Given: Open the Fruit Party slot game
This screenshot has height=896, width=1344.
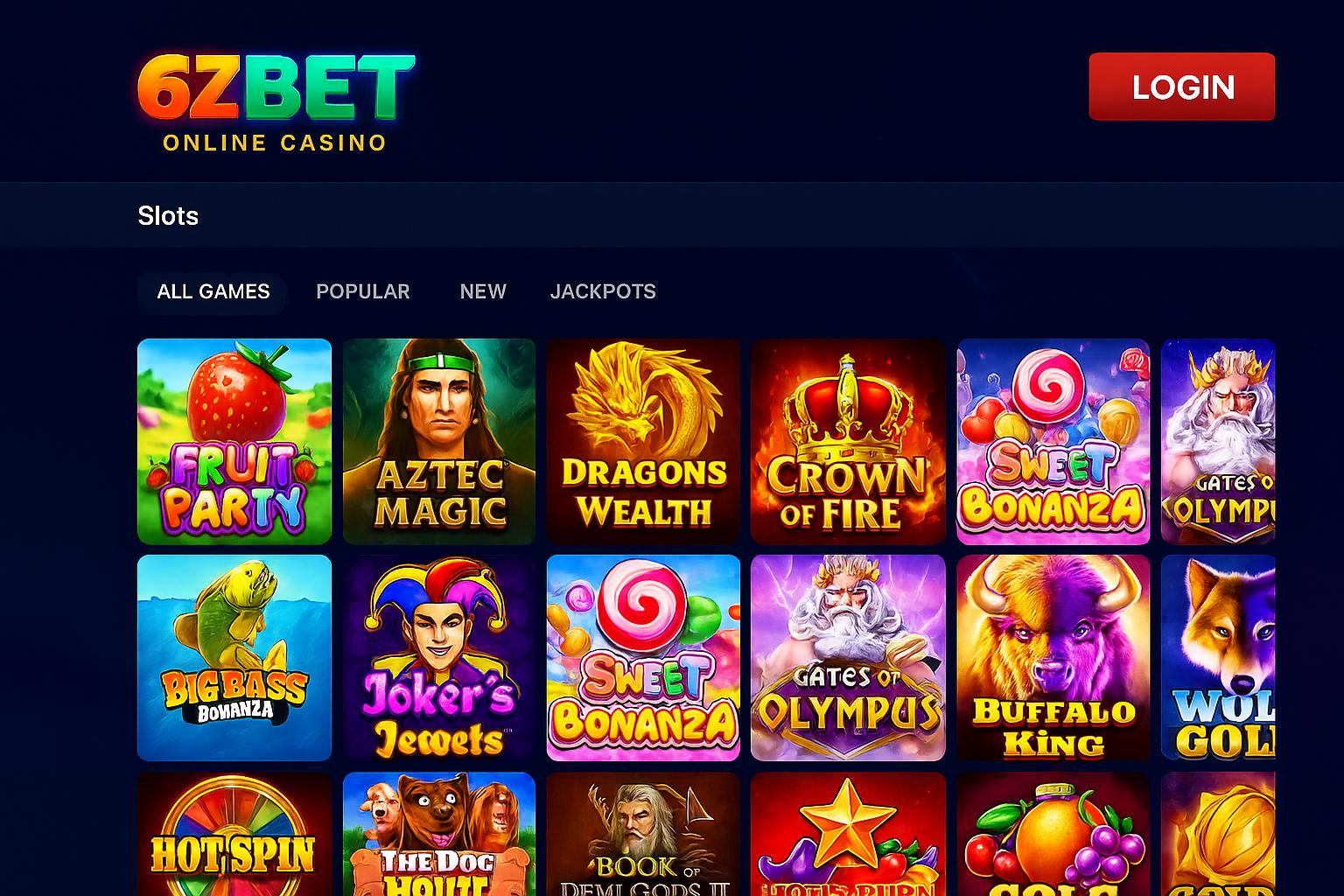Looking at the screenshot, I should coord(234,441).
